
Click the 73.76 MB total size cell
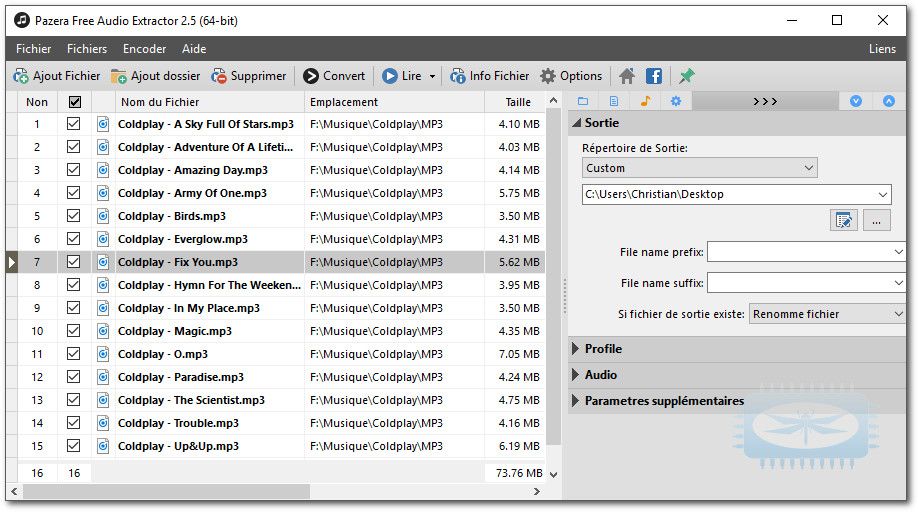coord(516,473)
